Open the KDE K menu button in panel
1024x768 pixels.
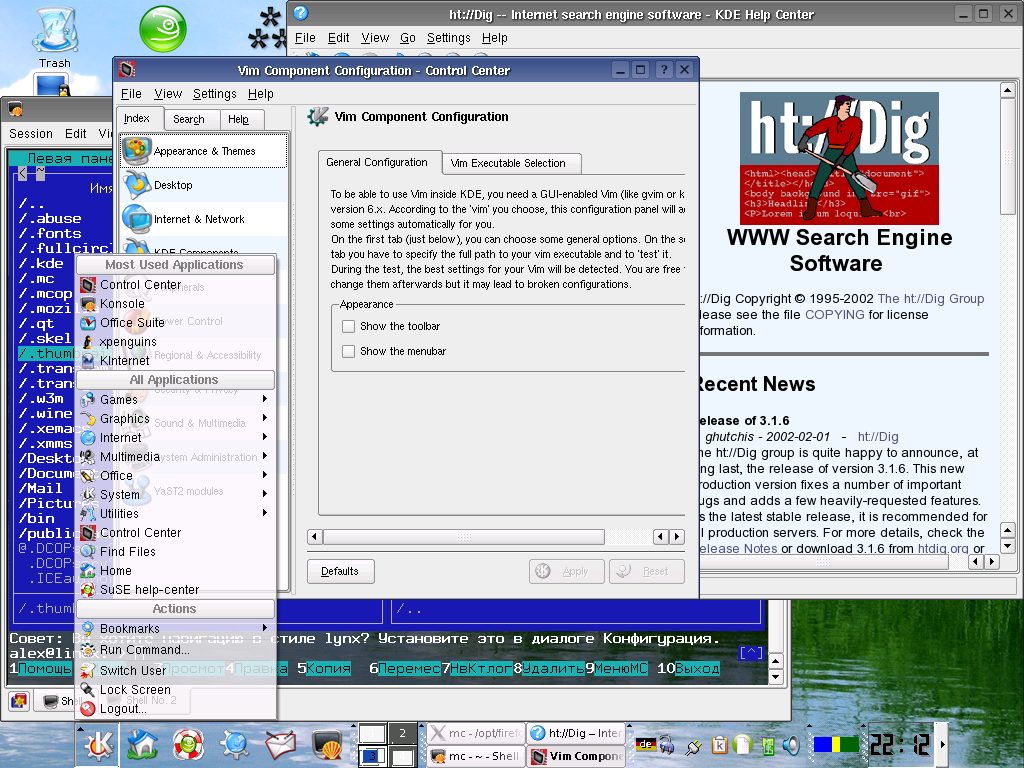[x=99, y=744]
